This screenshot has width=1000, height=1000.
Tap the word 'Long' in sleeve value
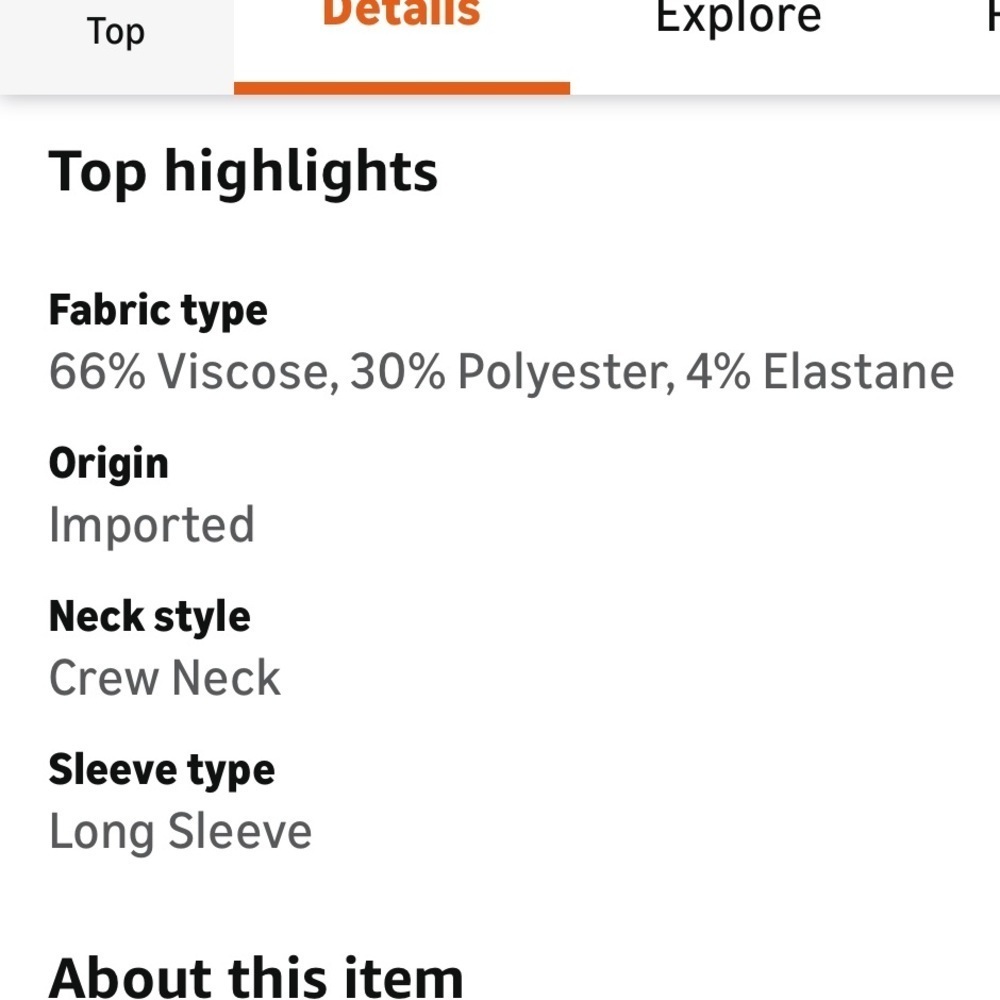[102, 833]
